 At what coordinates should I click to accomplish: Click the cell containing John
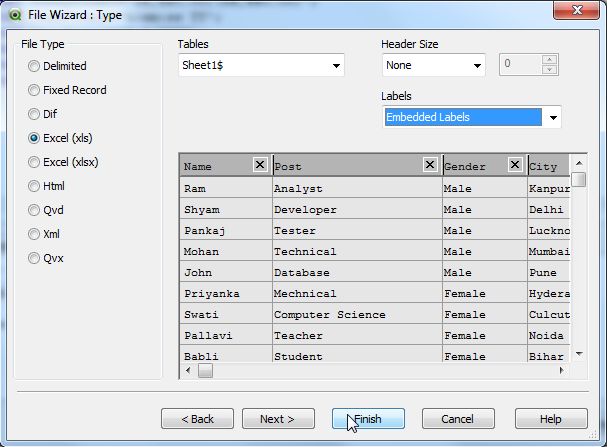pyautogui.click(x=226, y=272)
